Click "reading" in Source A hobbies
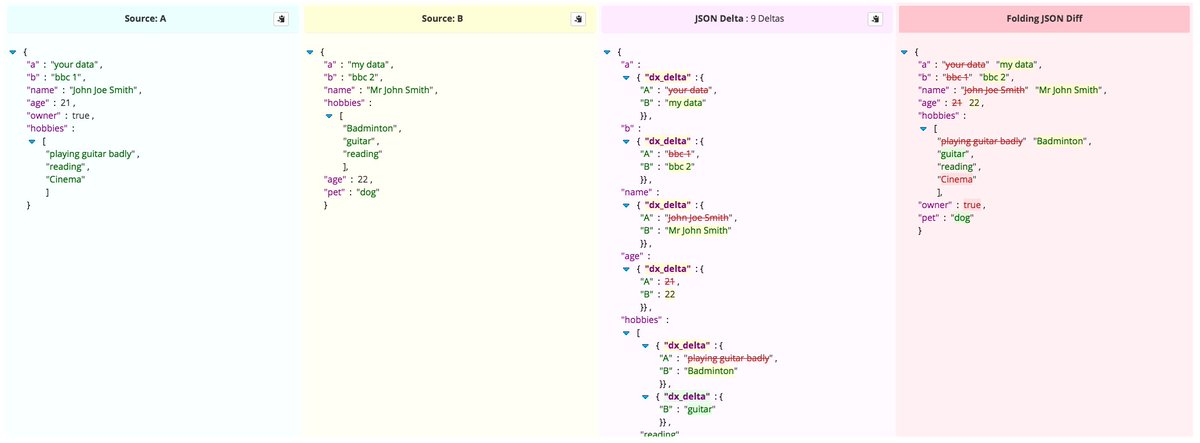The height and width of the screenshot is (443, 1200). click(x=66, y=167)
